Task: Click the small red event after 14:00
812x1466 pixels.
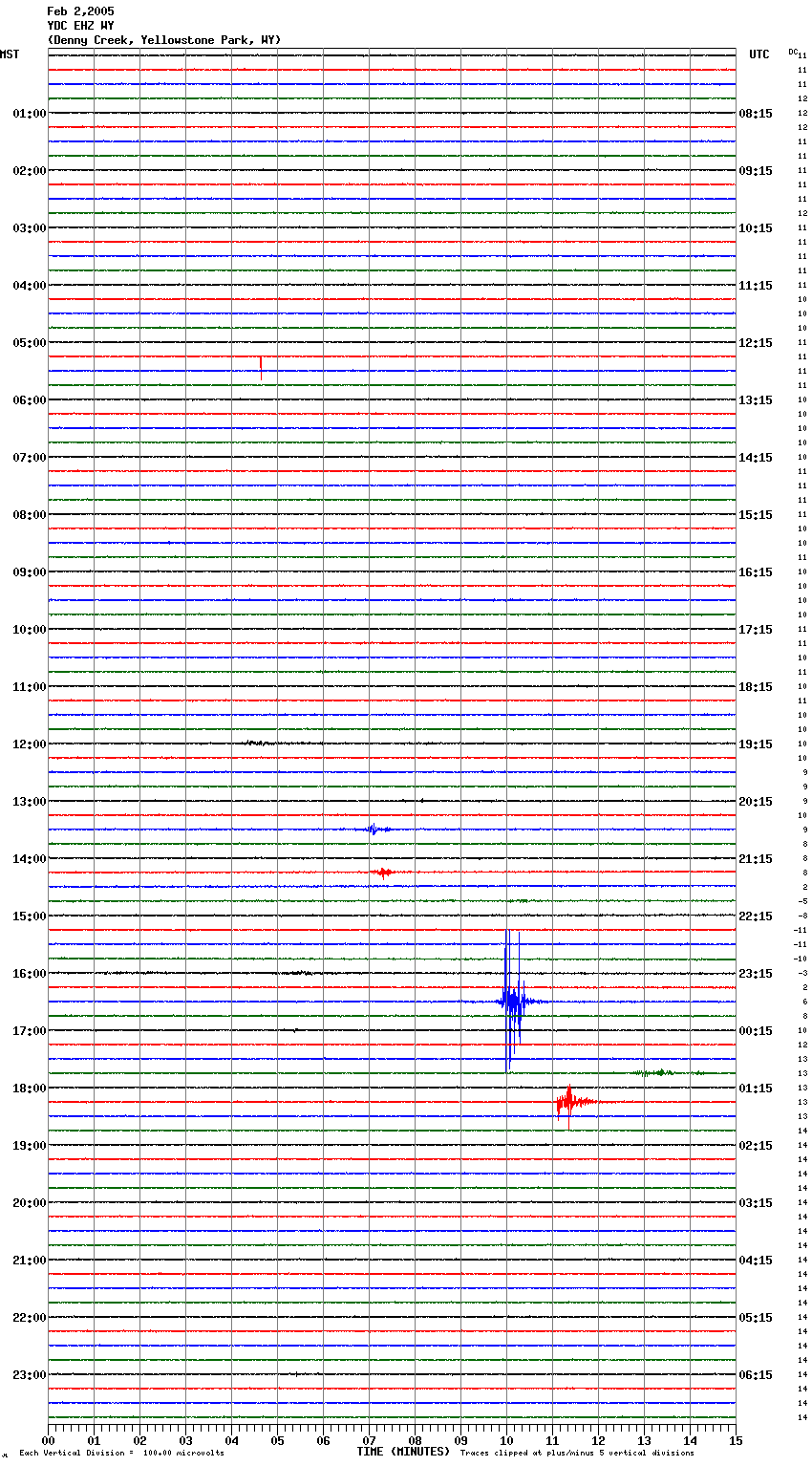Action: [x=383, y=873]
